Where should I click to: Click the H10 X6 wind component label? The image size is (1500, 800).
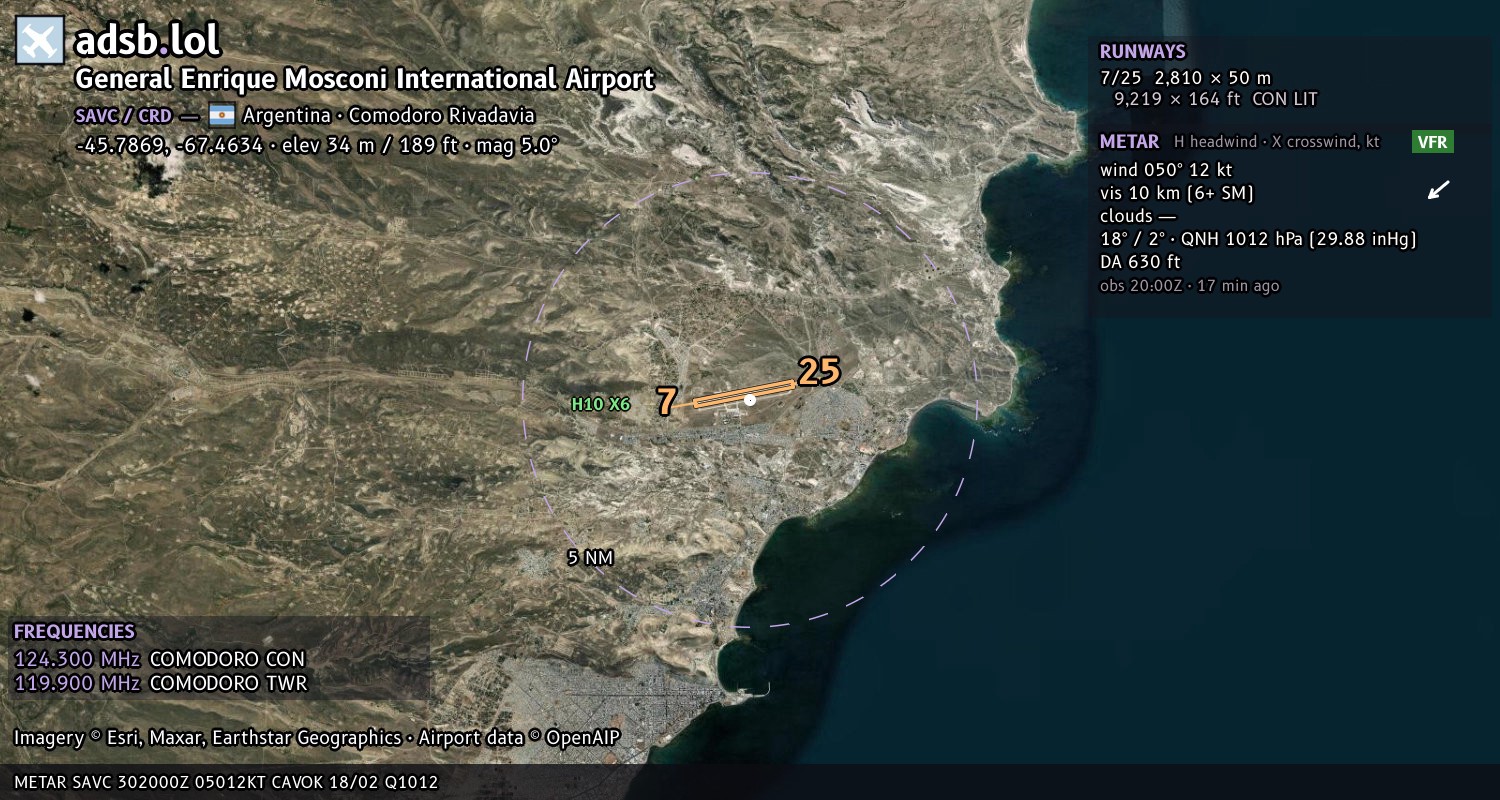point(601,404)
